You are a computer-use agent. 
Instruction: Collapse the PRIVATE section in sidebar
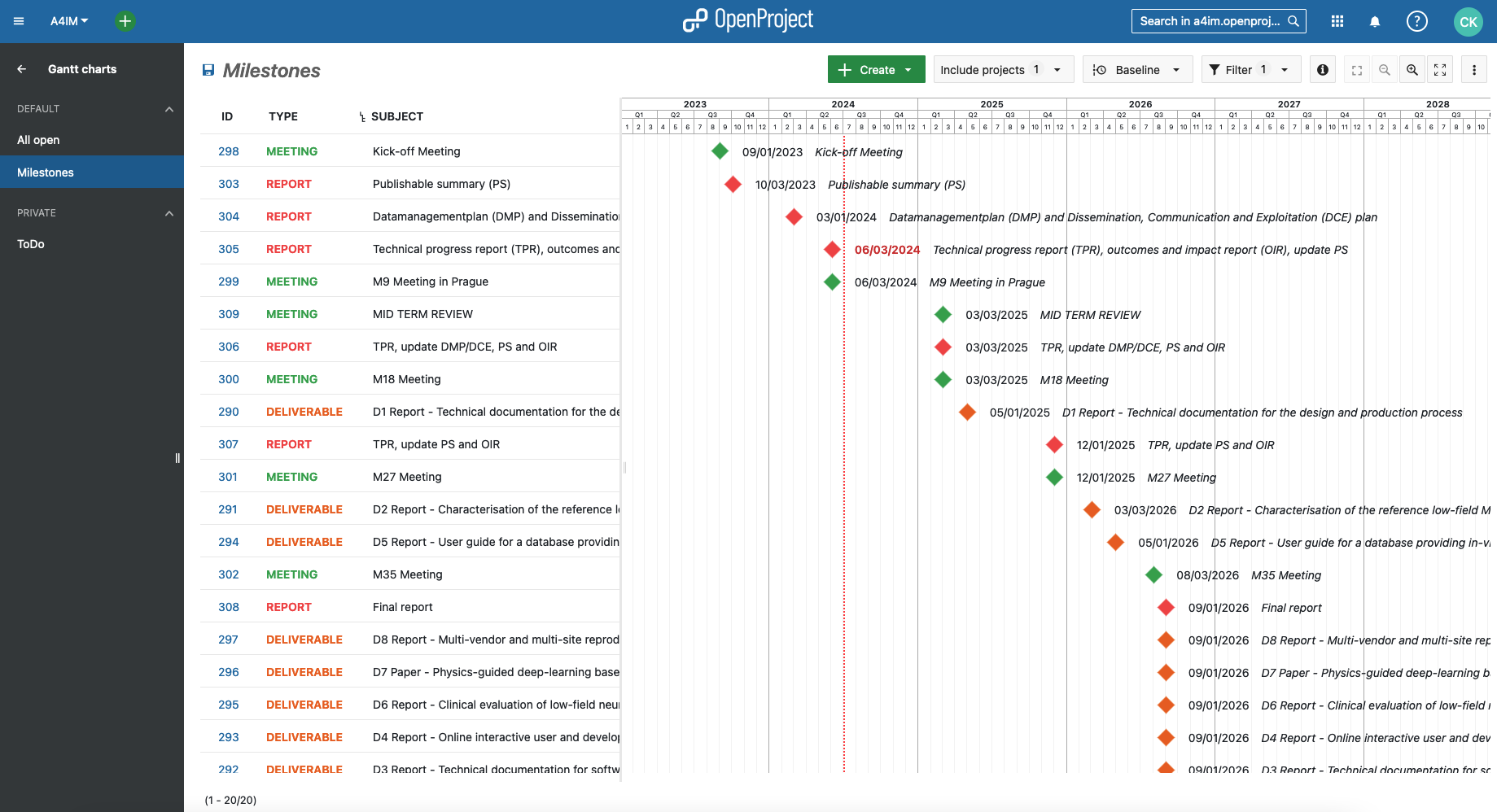tap(169, 212)
